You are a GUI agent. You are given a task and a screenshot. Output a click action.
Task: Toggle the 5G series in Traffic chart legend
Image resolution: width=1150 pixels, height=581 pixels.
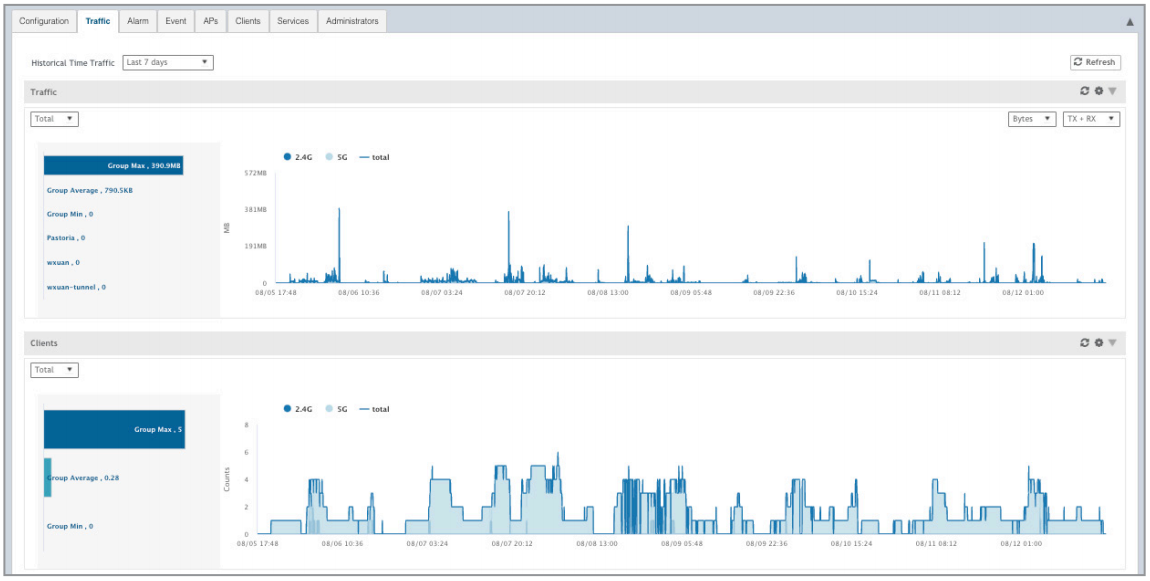coord(335,157)
